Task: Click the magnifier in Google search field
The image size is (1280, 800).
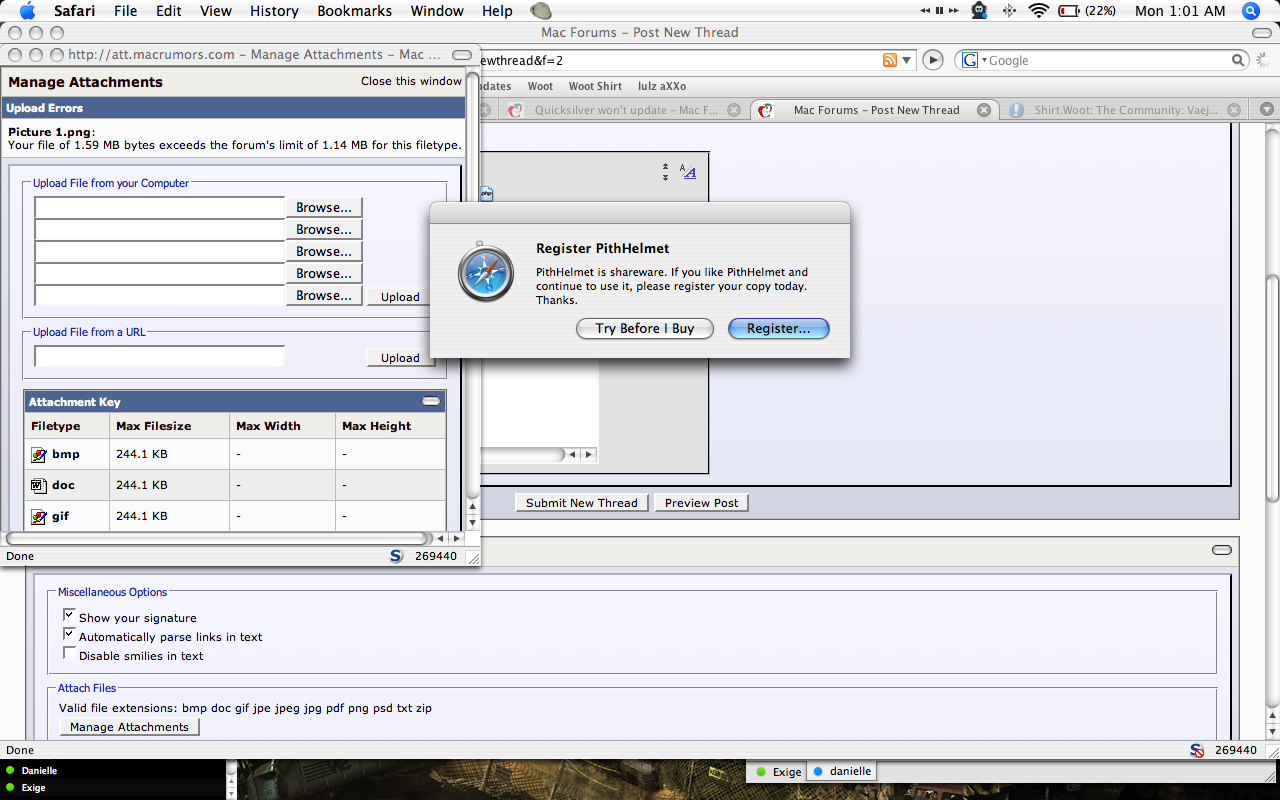Action: point(1239,60)
